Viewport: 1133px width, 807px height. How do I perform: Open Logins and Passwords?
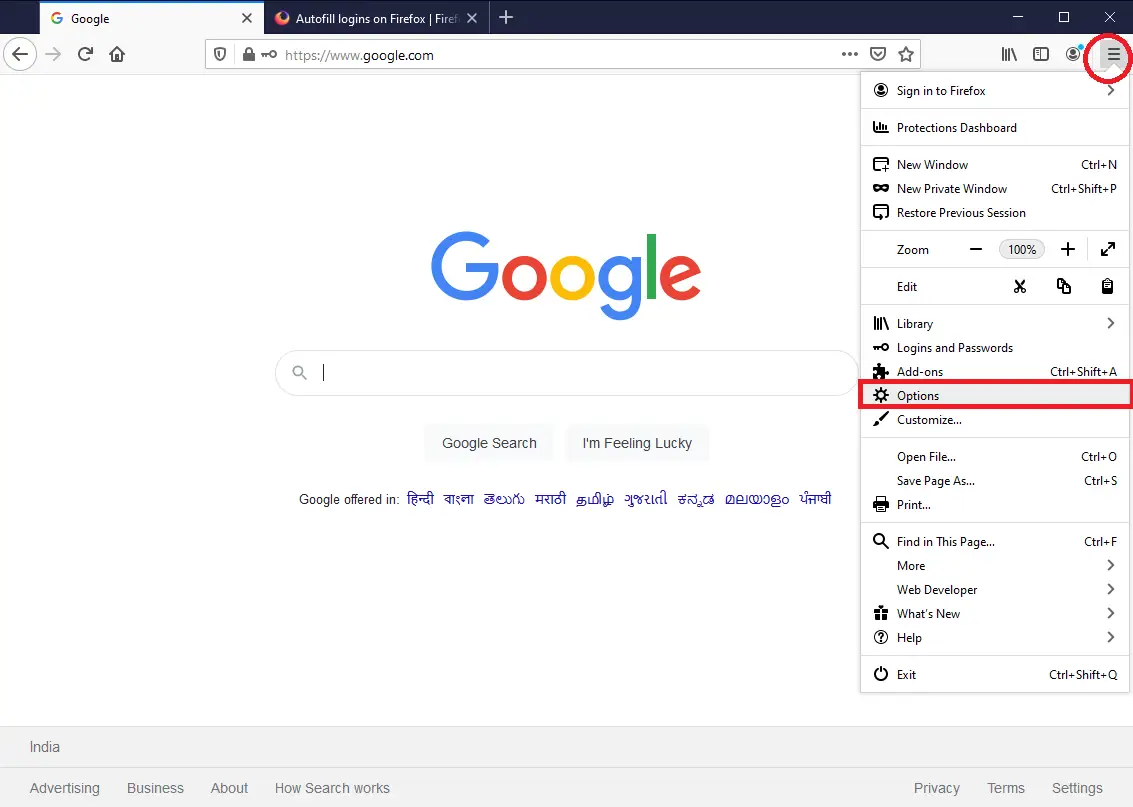[995, 348]
